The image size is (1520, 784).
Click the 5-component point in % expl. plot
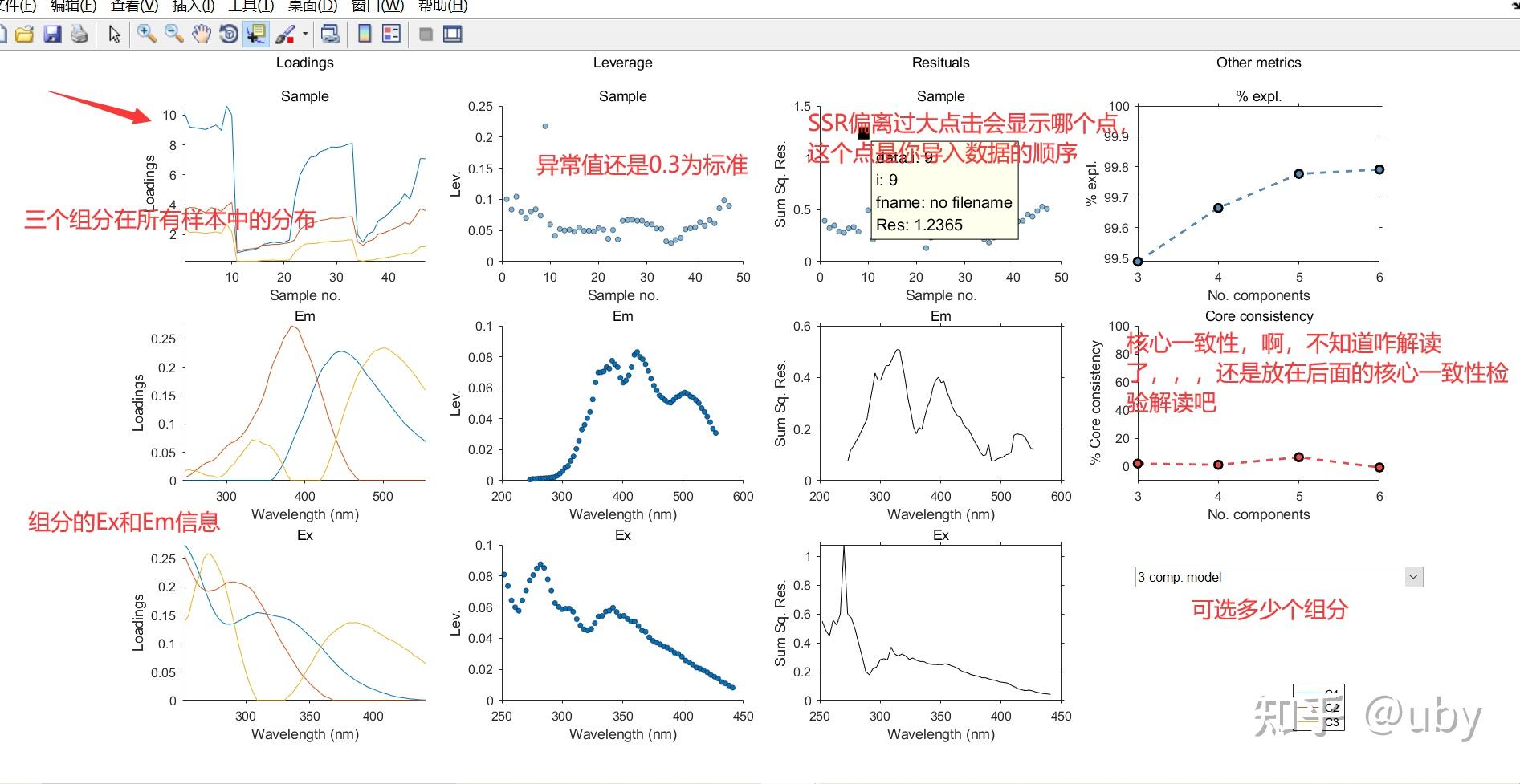click(1298, 173)
